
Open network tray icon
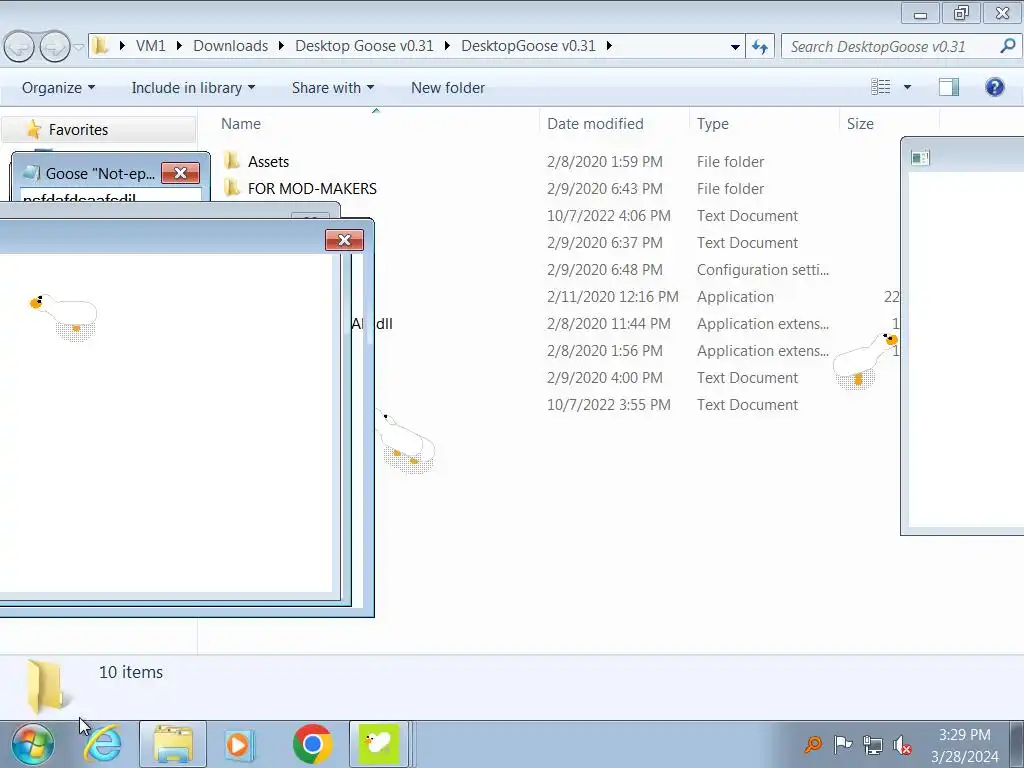(872, 744)
